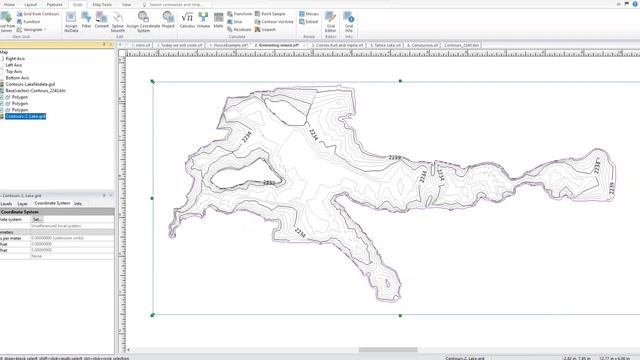Toggle the Left Axis checkbox
The width and height of the screenshot is (640, 360).
click(2, 65)
